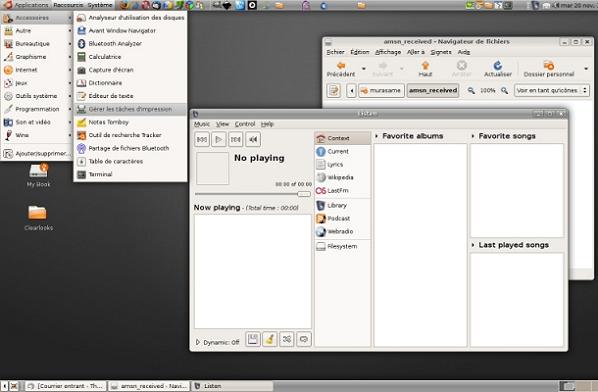Open the Accessoires submenu entry
This screenshot has height=392, width=598.
[x=37, y=18]
